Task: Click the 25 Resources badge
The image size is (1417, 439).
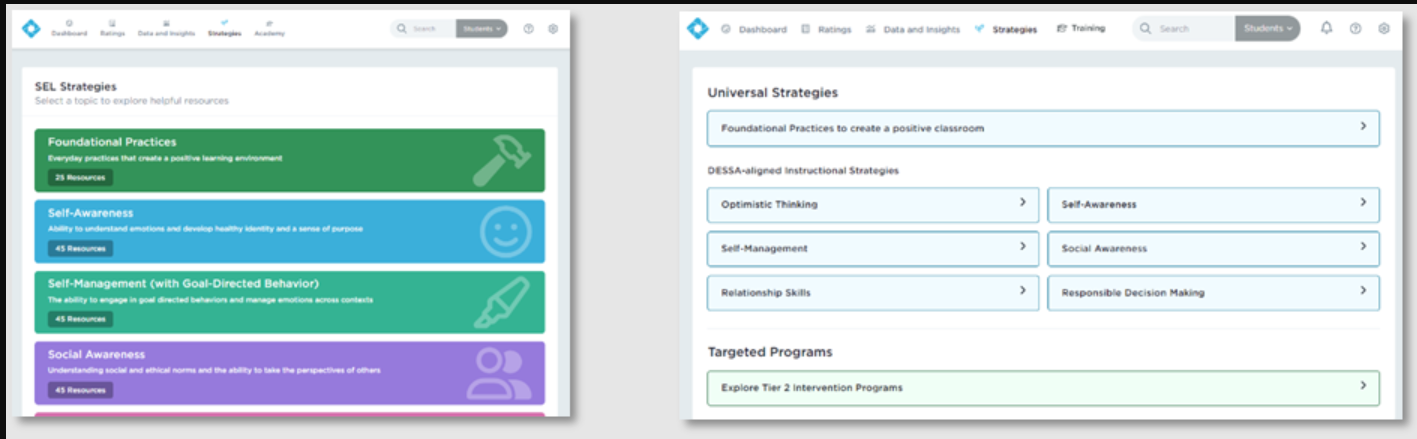Action: (x=80, y=177)
